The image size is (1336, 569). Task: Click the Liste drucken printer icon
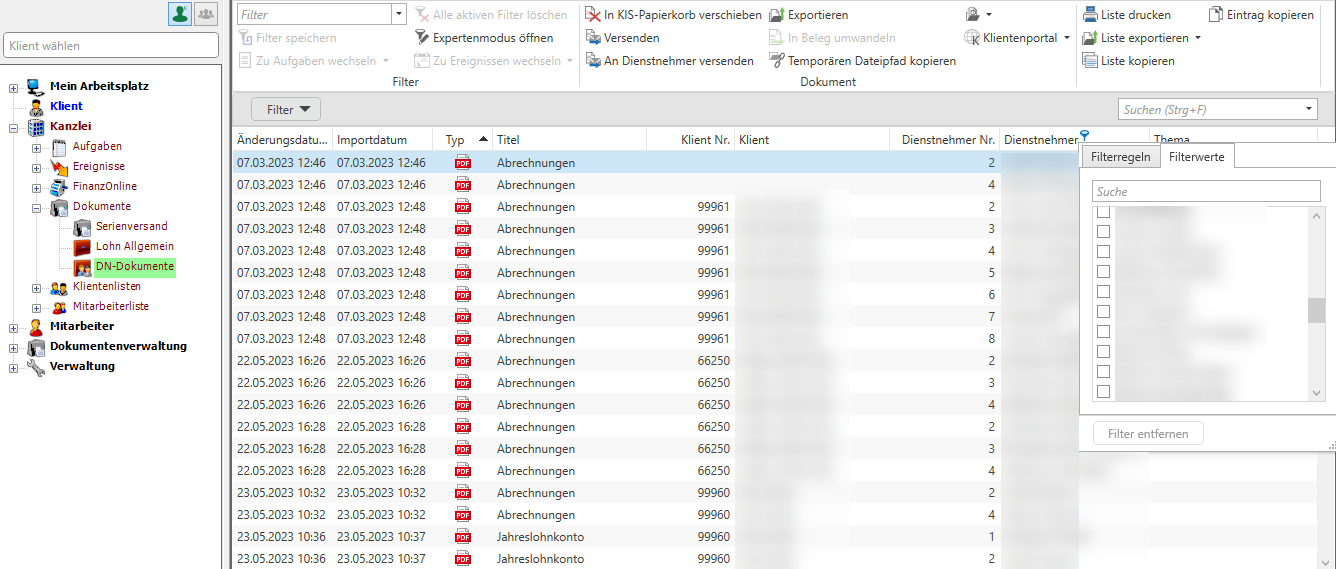tap(1090, 15)
